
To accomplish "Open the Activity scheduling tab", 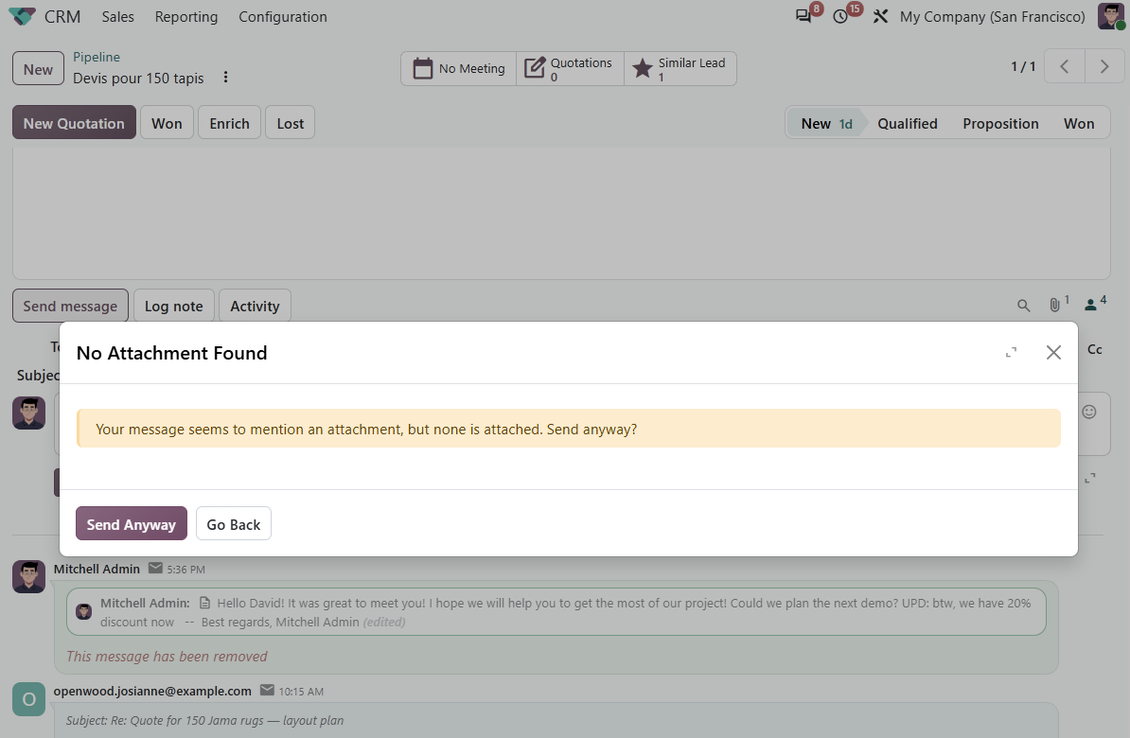I will coord(254,306).
